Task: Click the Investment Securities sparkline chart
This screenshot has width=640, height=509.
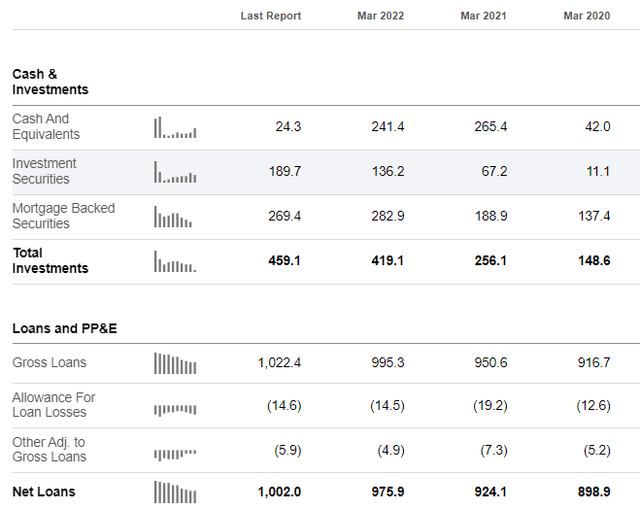Action: [x=175, y=172]
